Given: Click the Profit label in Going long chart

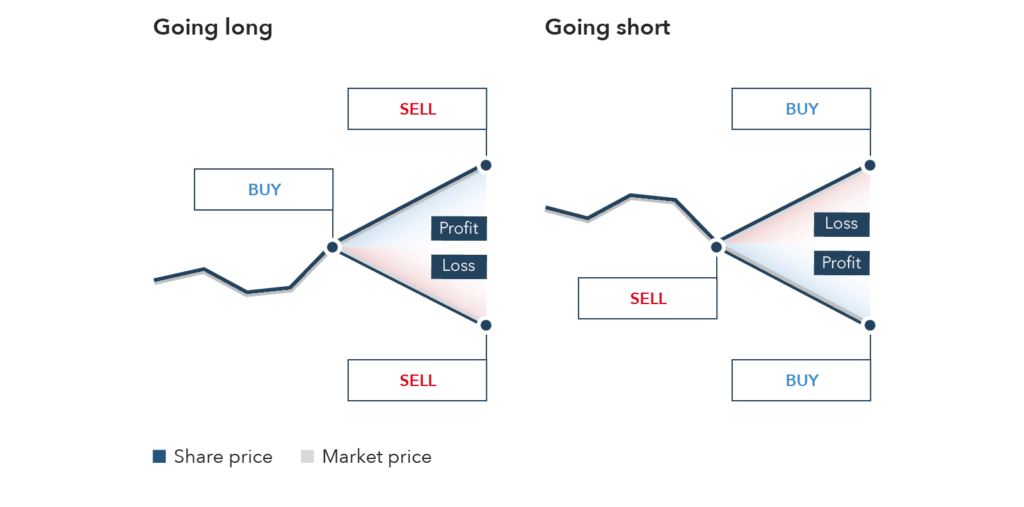Looking at the screenshot, I should coord(459,228).
